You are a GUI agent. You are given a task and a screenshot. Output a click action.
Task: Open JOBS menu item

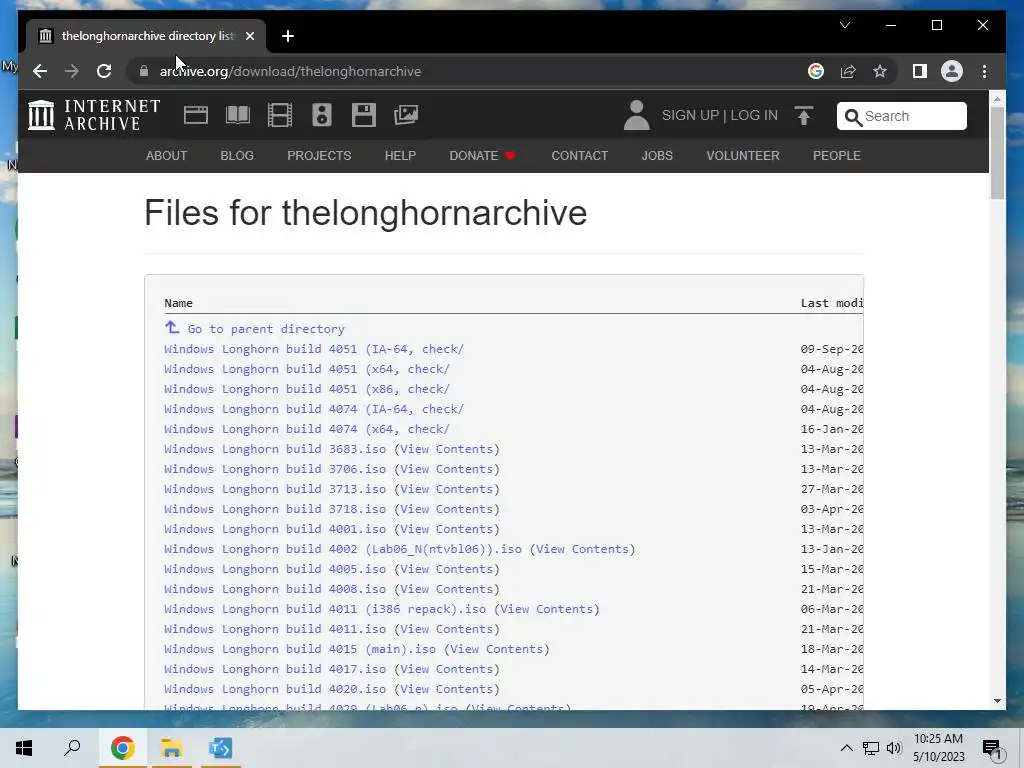pyautogui.click(x=656, y=155)
